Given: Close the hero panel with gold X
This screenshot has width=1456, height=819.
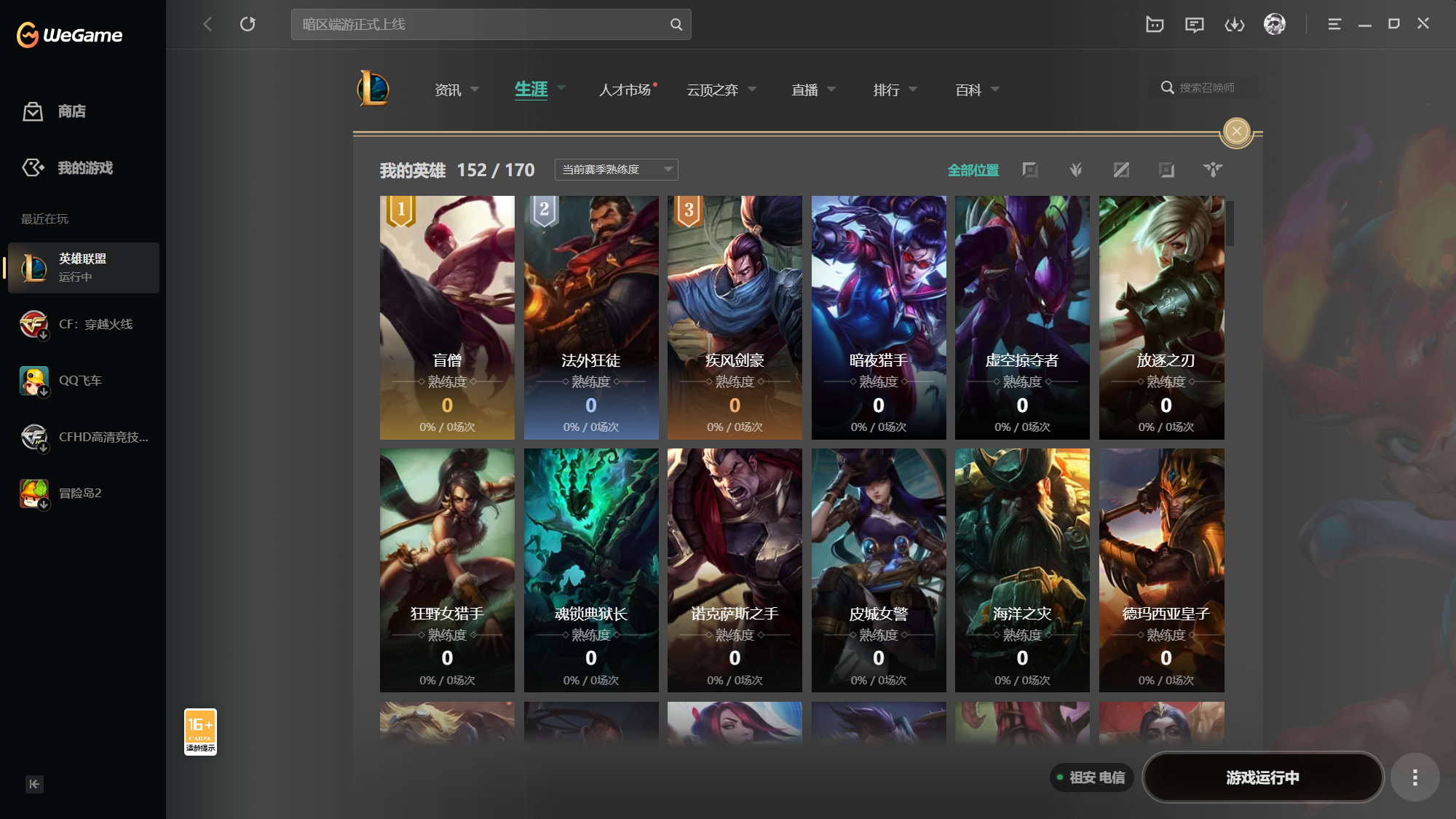Looking at the screenshot, I should tap(1236, 132).
